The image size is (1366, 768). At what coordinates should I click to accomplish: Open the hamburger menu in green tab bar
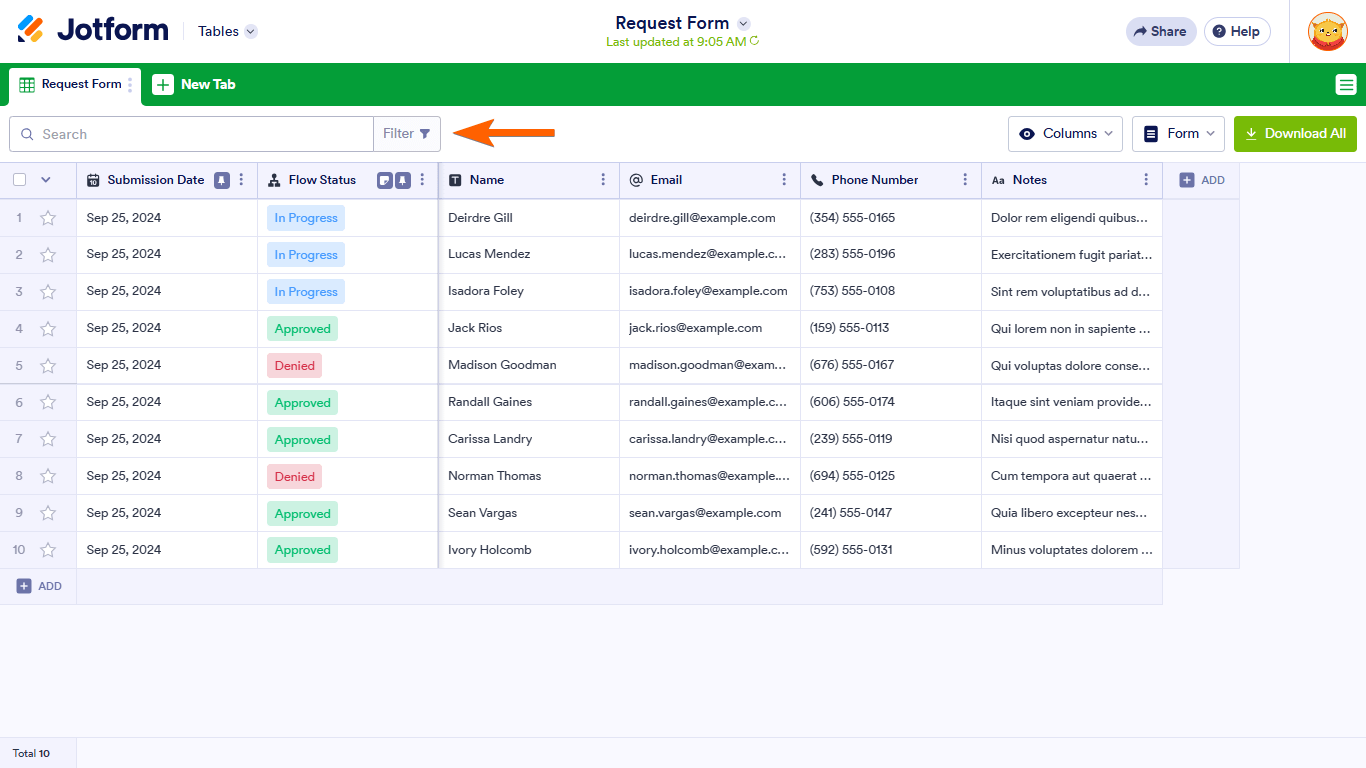1346,85
